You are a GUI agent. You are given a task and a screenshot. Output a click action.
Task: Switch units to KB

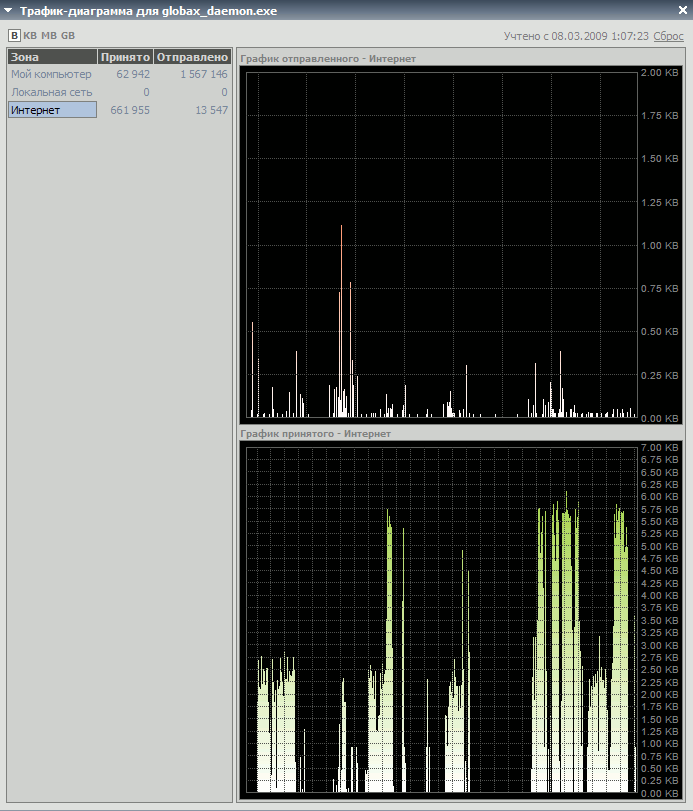[30, 36]
